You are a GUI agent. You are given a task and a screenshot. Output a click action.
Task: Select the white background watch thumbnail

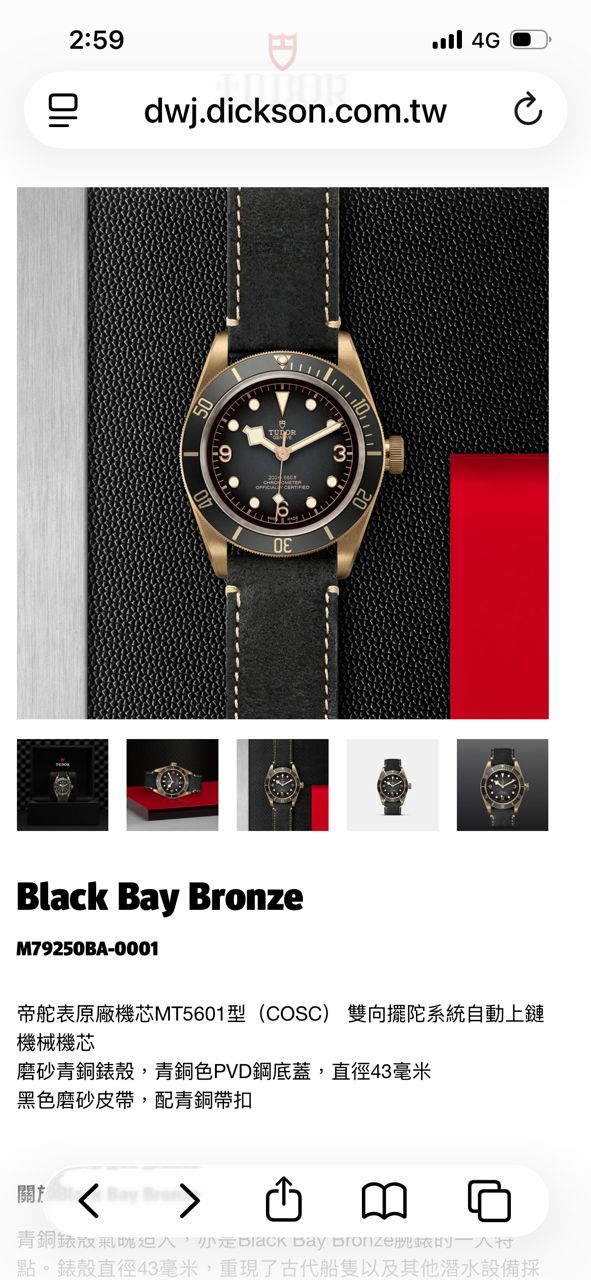392,785
